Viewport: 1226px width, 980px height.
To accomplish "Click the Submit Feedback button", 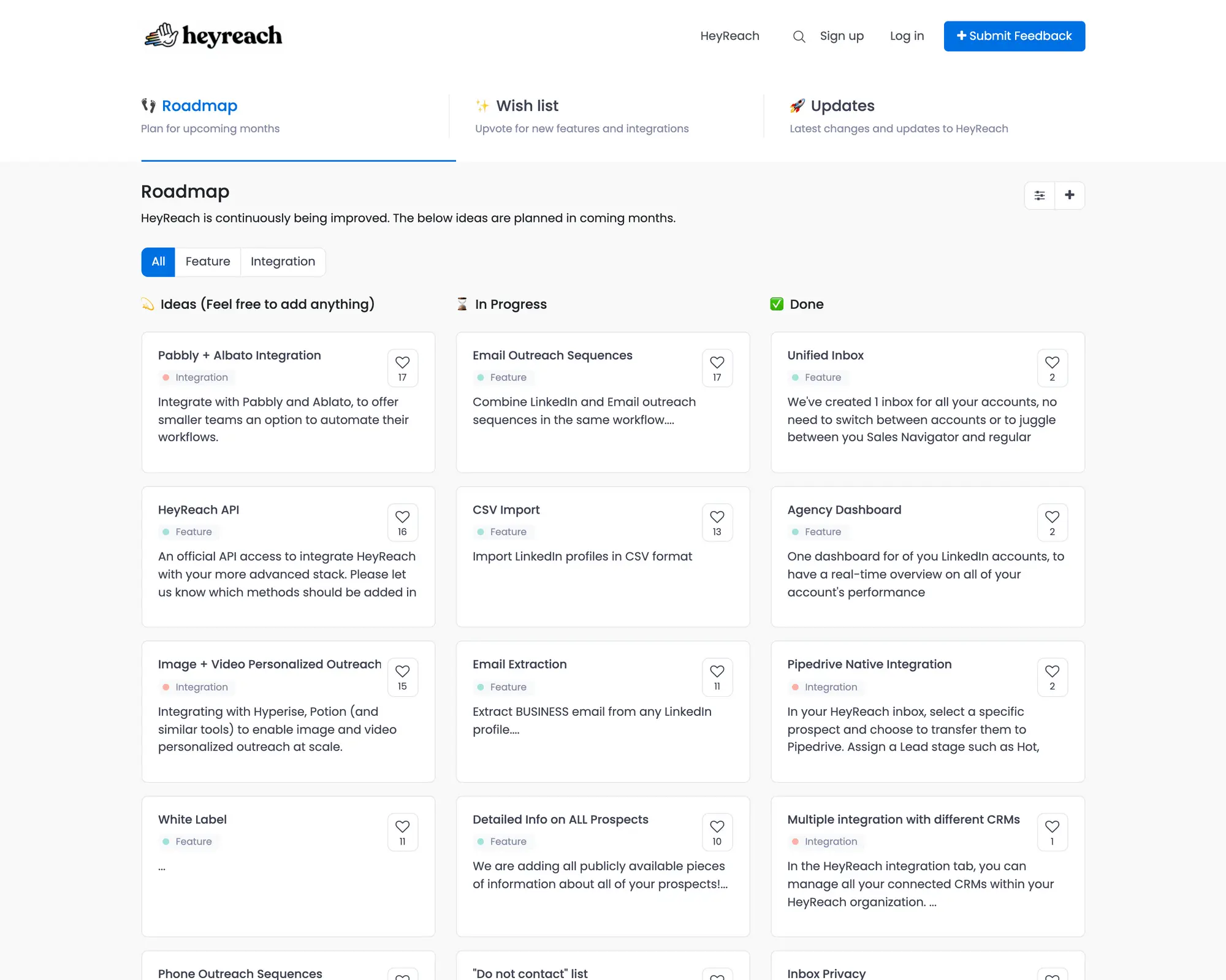I will point(1014,36).
